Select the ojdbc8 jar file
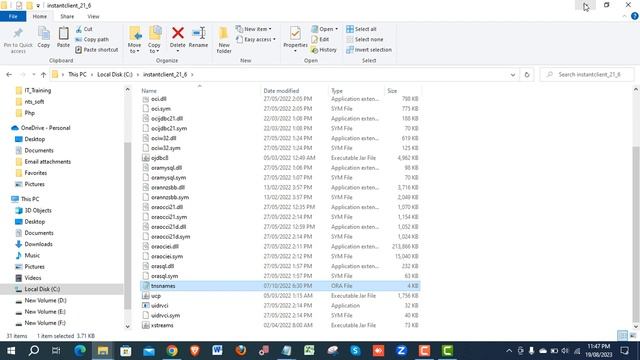640x360 pixels. 280,158
